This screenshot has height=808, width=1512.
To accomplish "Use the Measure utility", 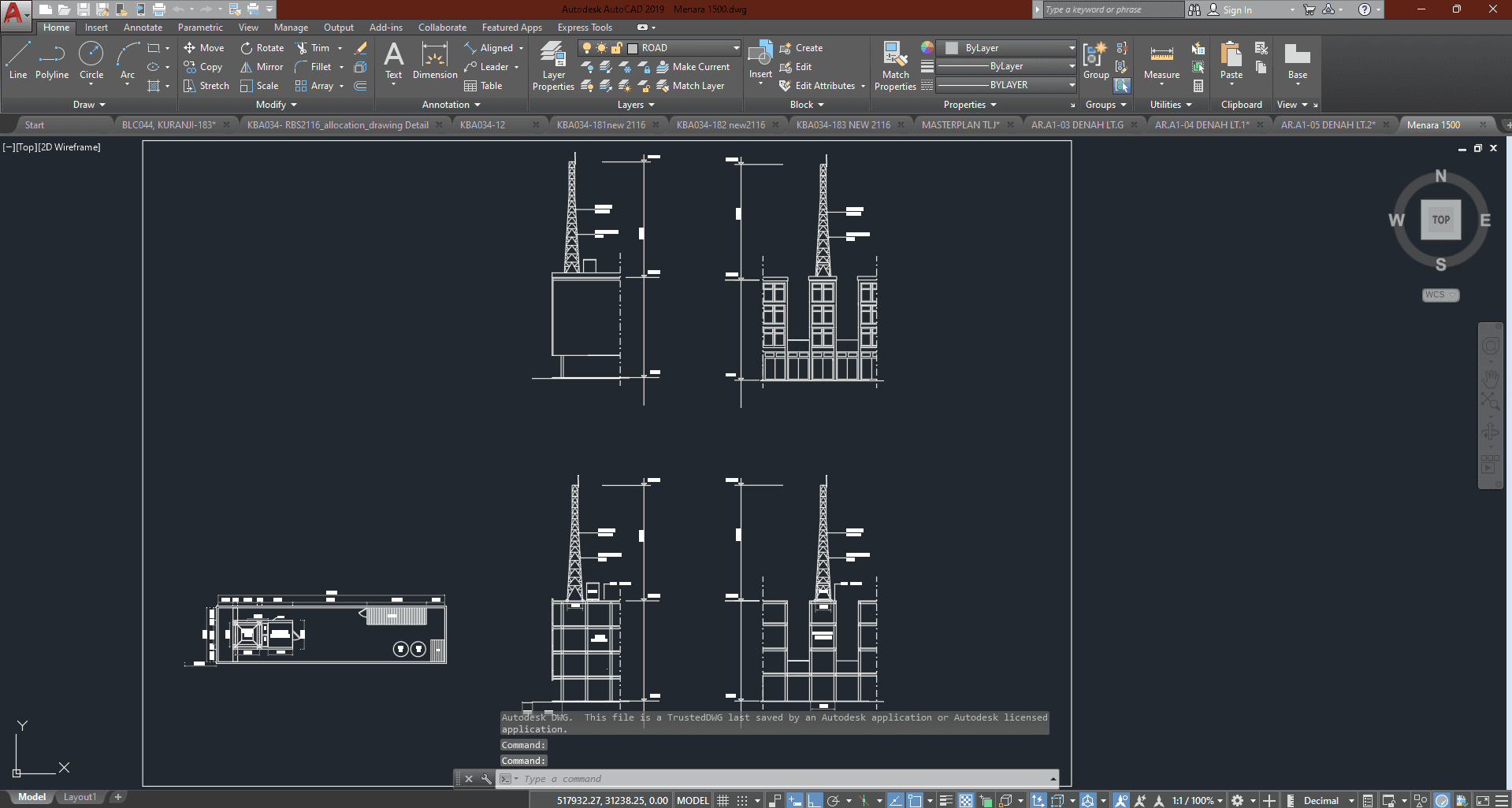I will coord(1161,61).
